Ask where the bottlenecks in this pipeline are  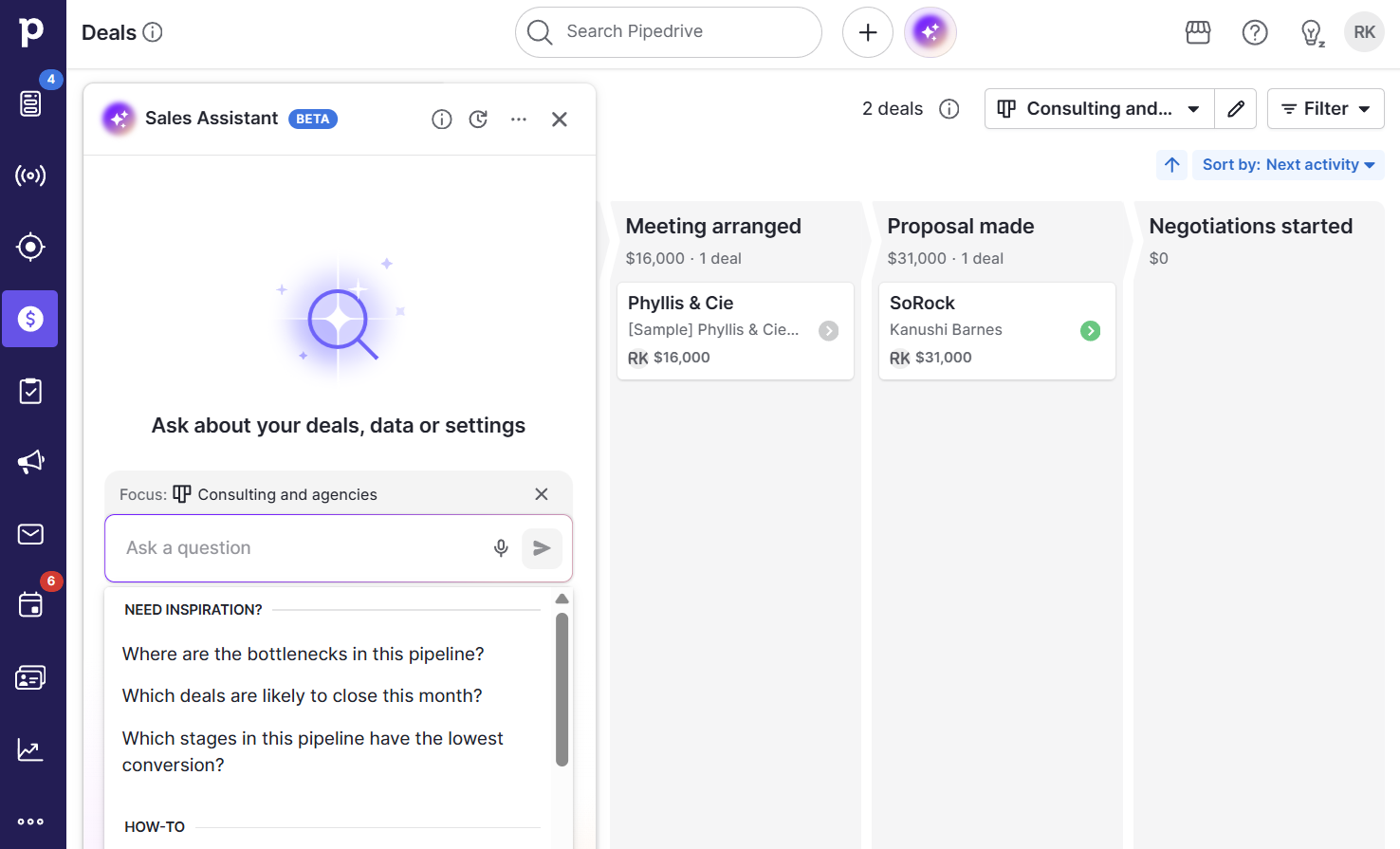302,654
